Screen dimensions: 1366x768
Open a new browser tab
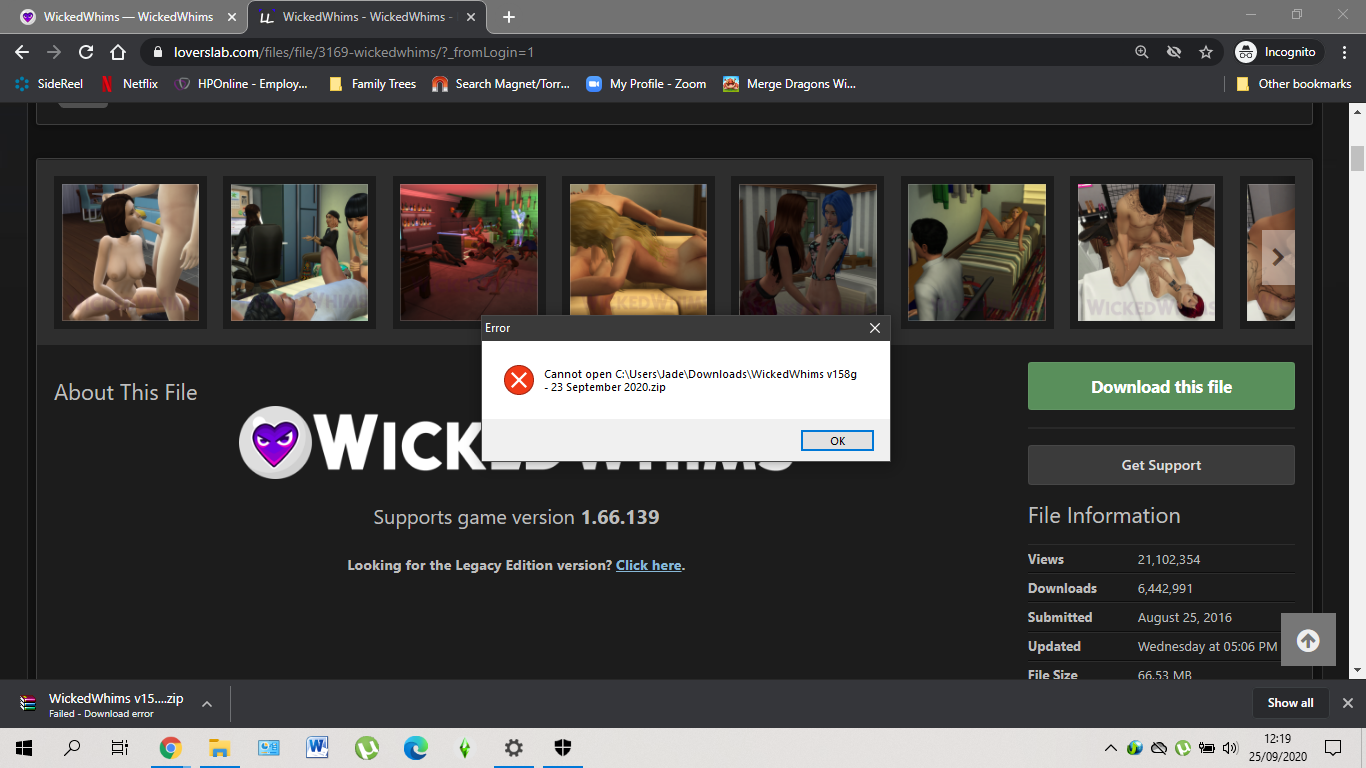[509, 17]
